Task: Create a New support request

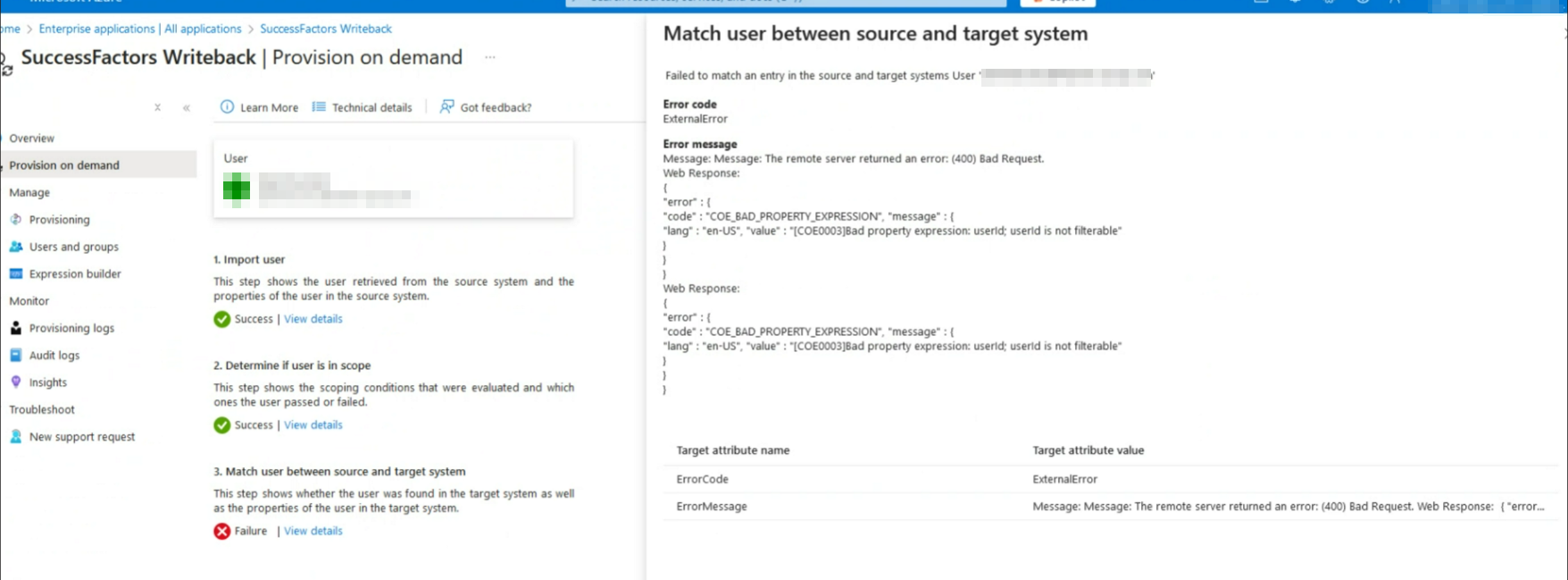Action: [82, 437]
